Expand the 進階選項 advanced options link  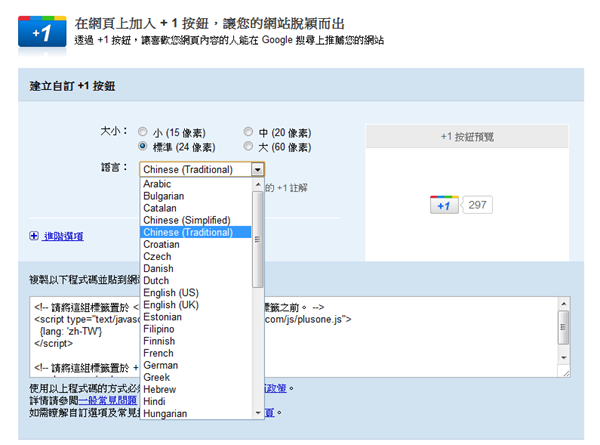pyautogui.click(x=63, y=236)
